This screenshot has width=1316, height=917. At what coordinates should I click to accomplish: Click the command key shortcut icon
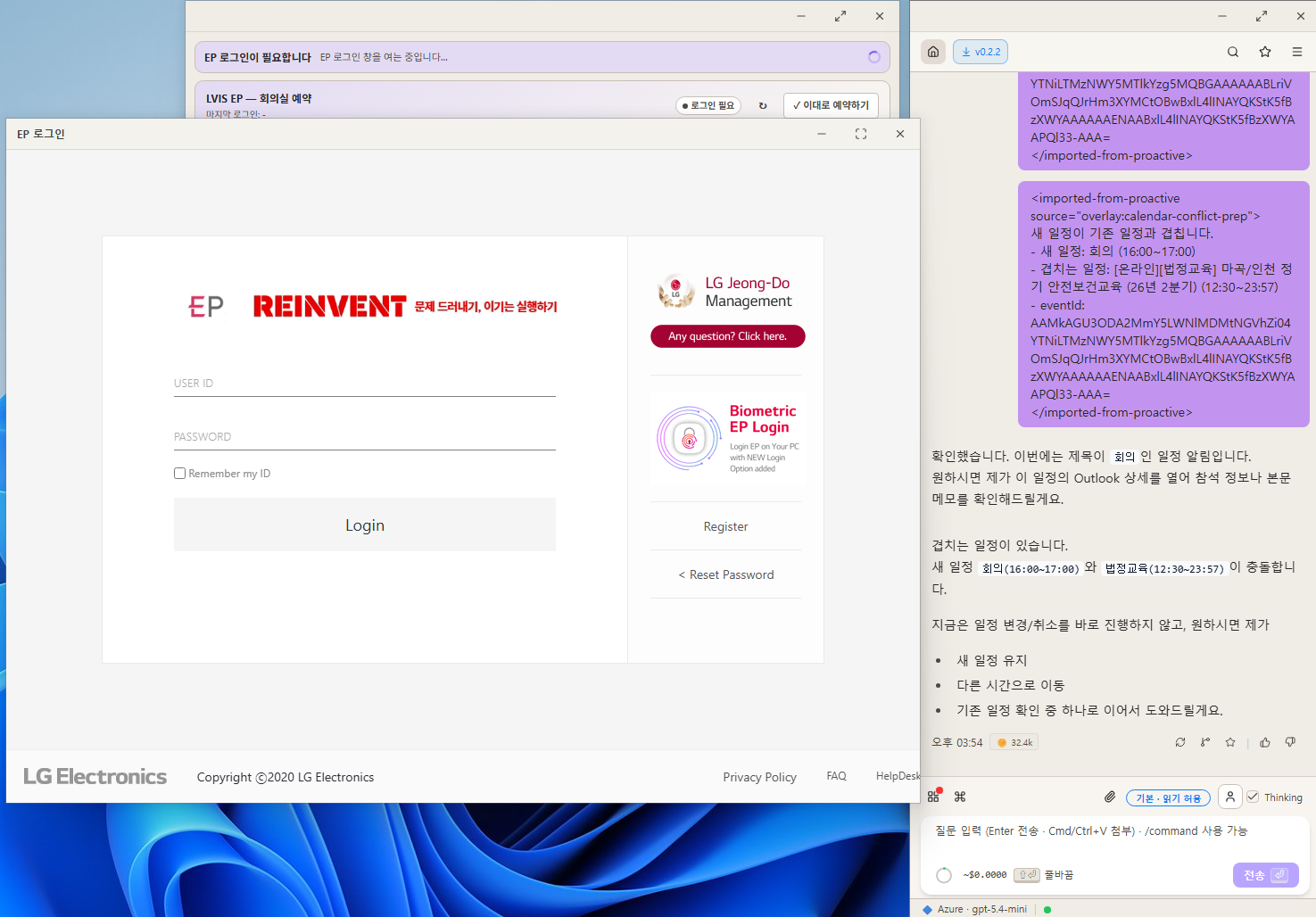[960, 797]
